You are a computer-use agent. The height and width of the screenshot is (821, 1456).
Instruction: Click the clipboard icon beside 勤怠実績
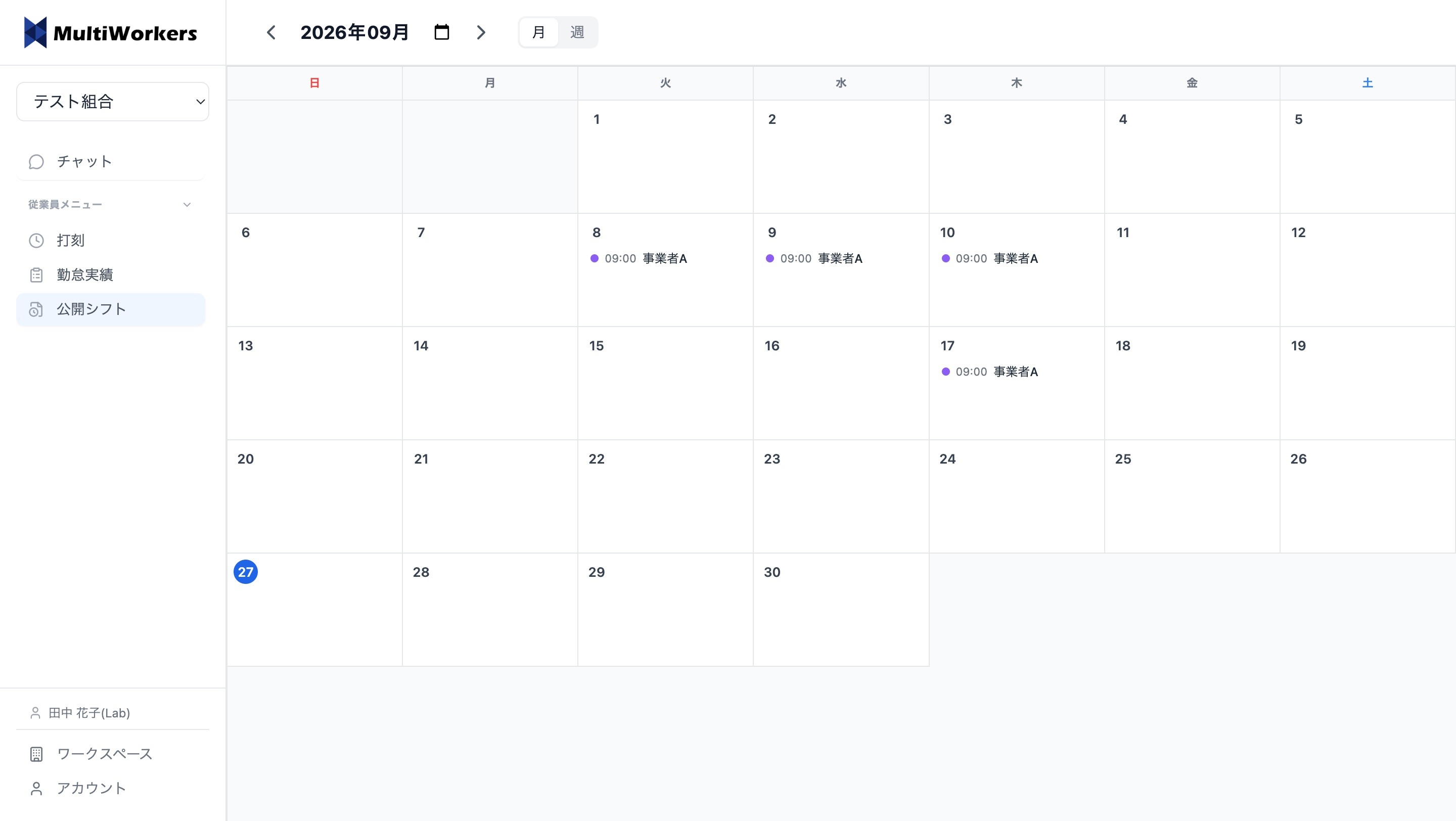[x=36, y=275]
